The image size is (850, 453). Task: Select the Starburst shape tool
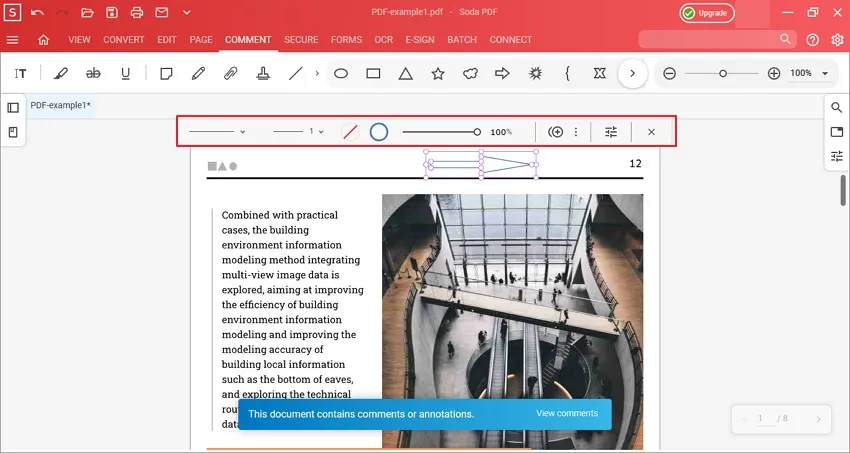(x=535, y=73)
